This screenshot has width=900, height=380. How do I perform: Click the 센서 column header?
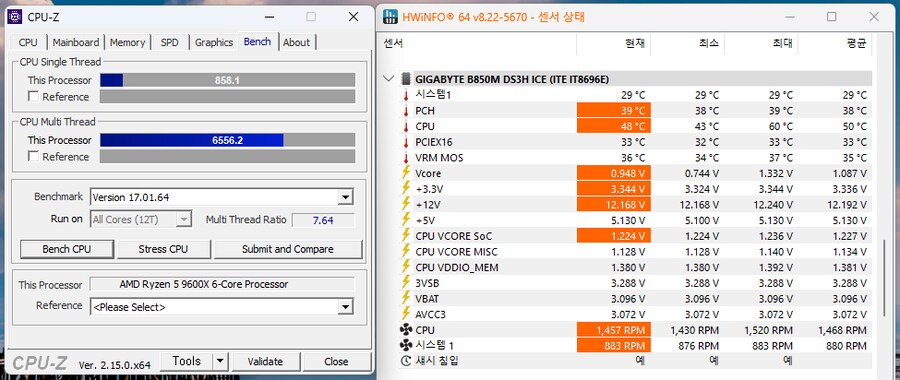[479, 44]
